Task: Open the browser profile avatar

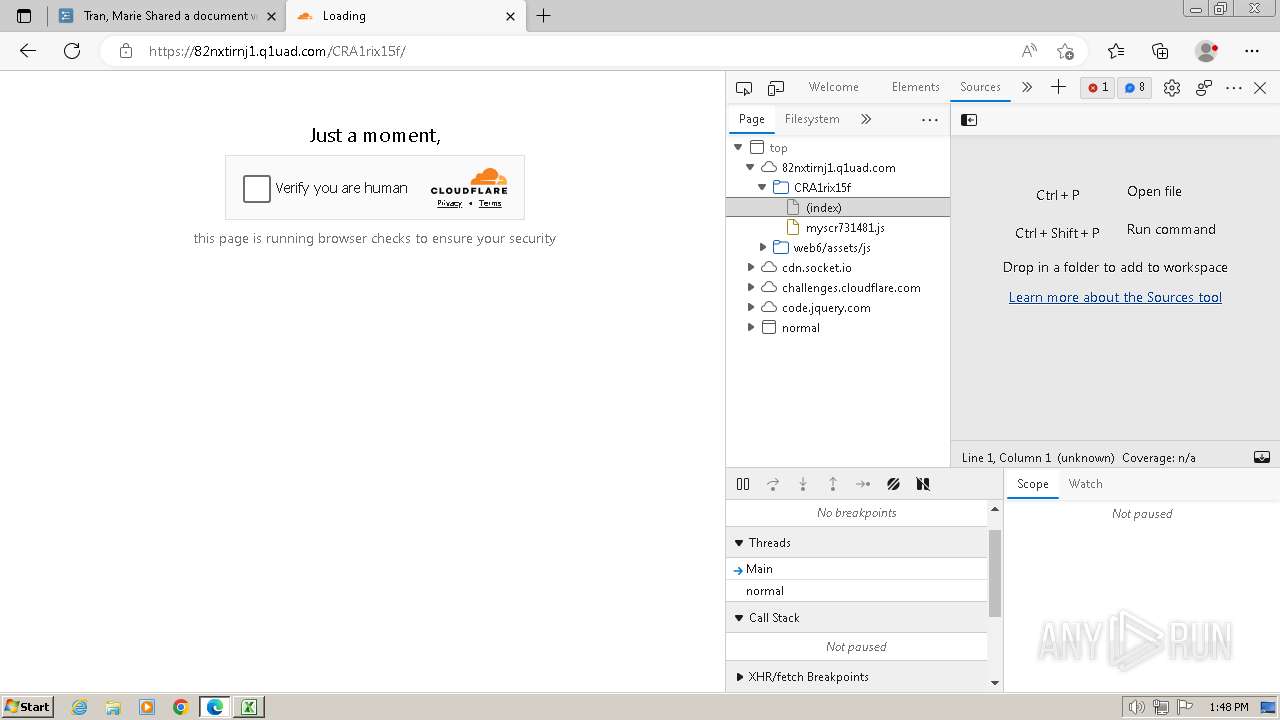Action: coord(1206,51)
